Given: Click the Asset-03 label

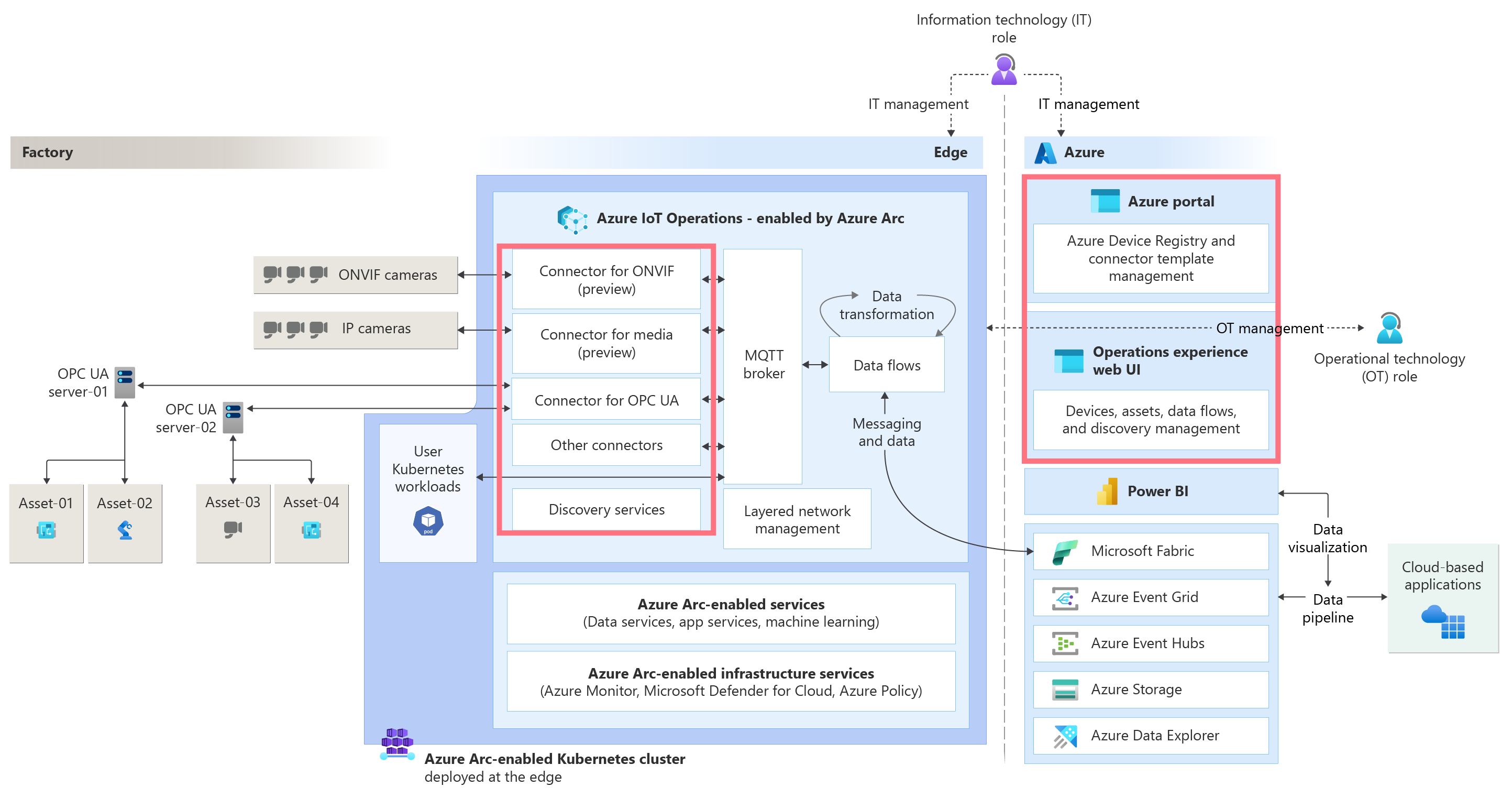Looking at the screenshot, I should coord(233,502).
